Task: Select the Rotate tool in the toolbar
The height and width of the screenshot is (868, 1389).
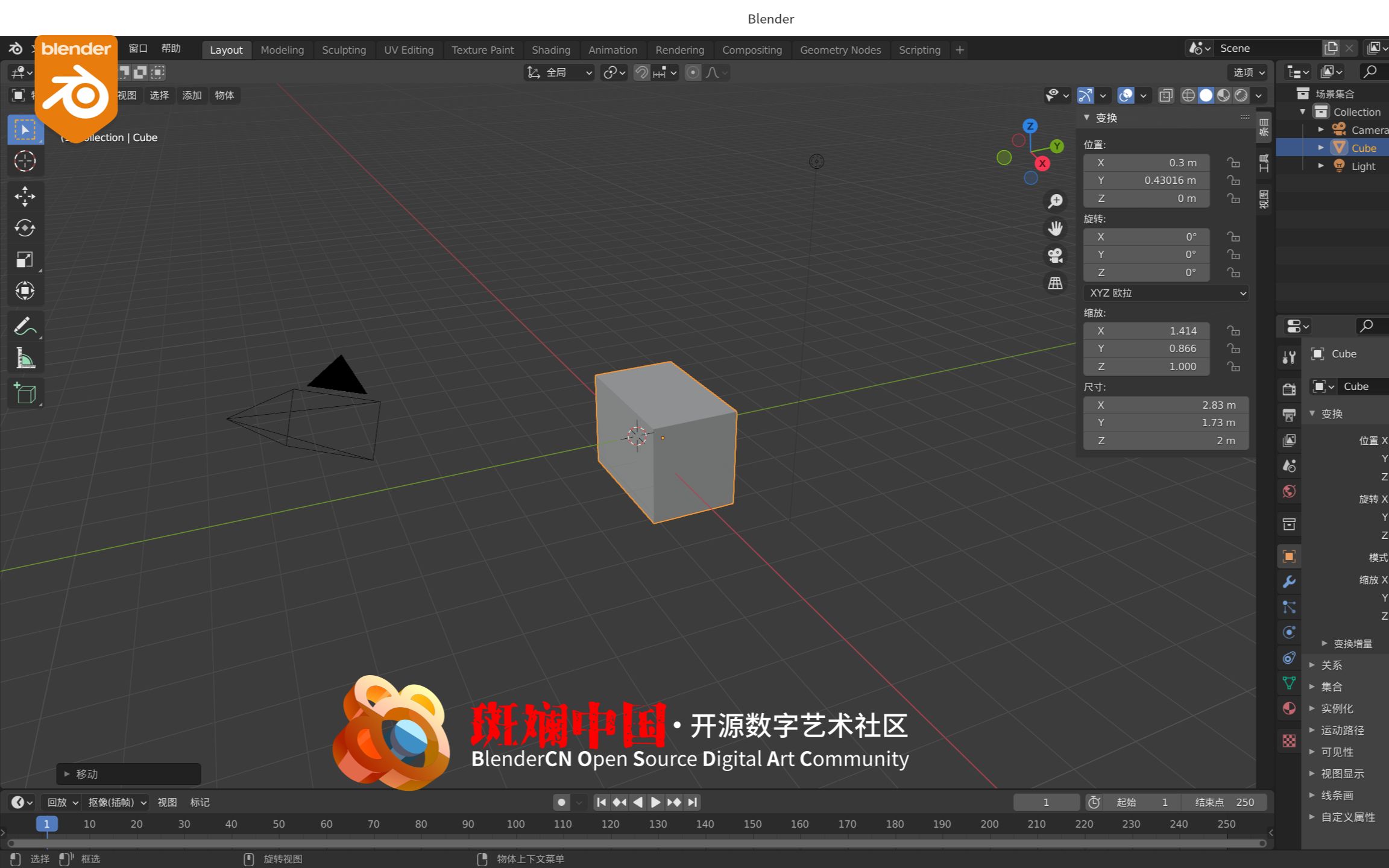Action: tap(25, 228)
